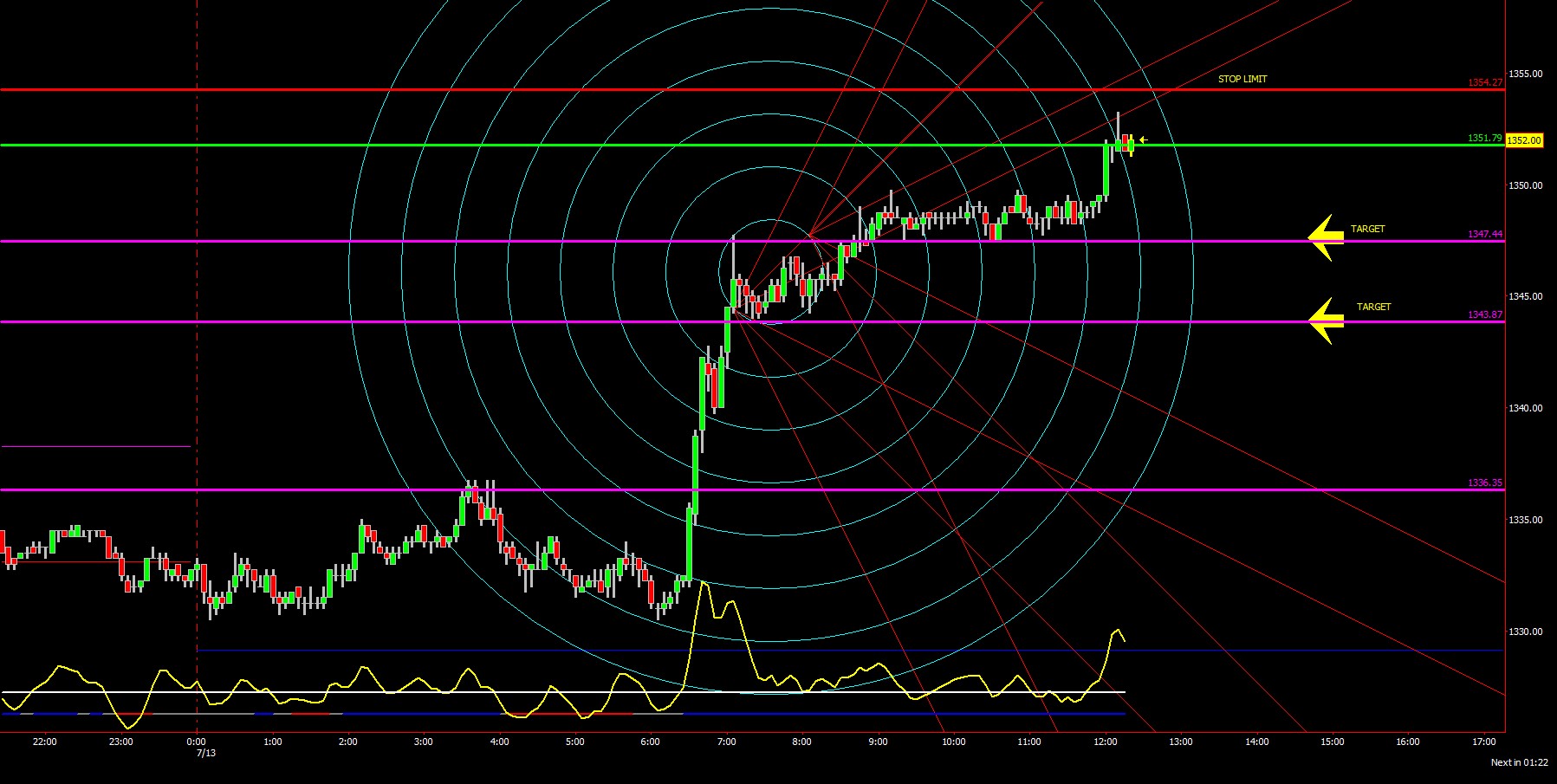Screen dimensions: 1557x784
Task: Select the current price tag 1352.00
Action: [1524, 140]
